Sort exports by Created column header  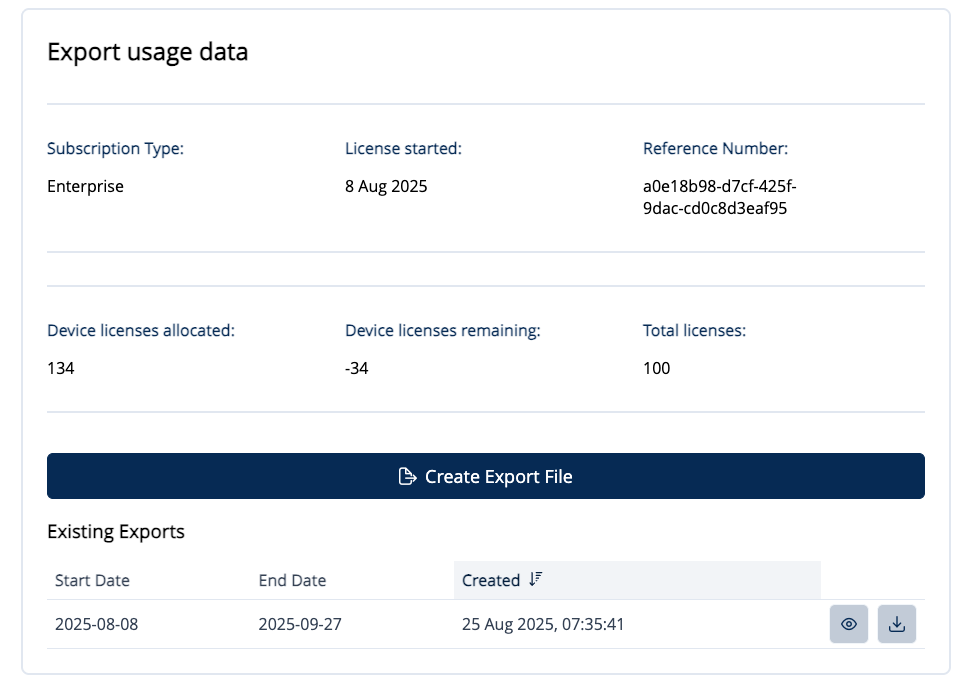pos(491,580)
